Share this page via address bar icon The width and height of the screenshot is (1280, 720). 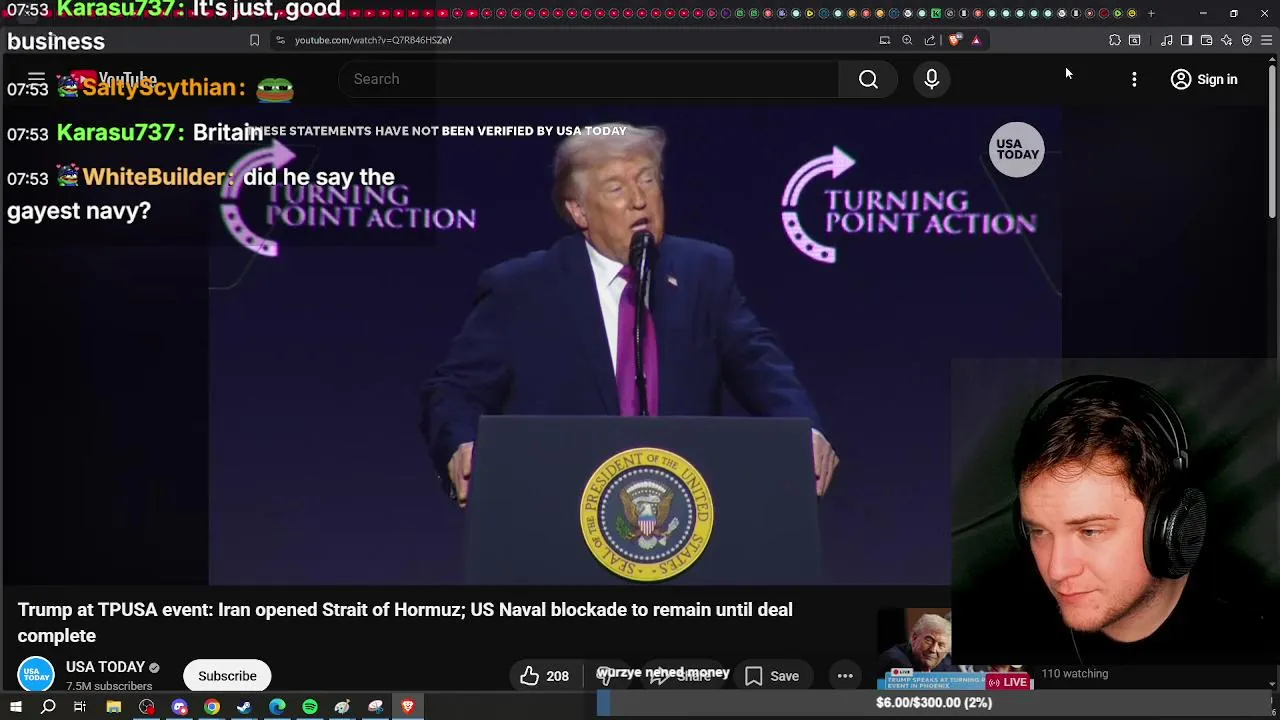coord(930,40)
